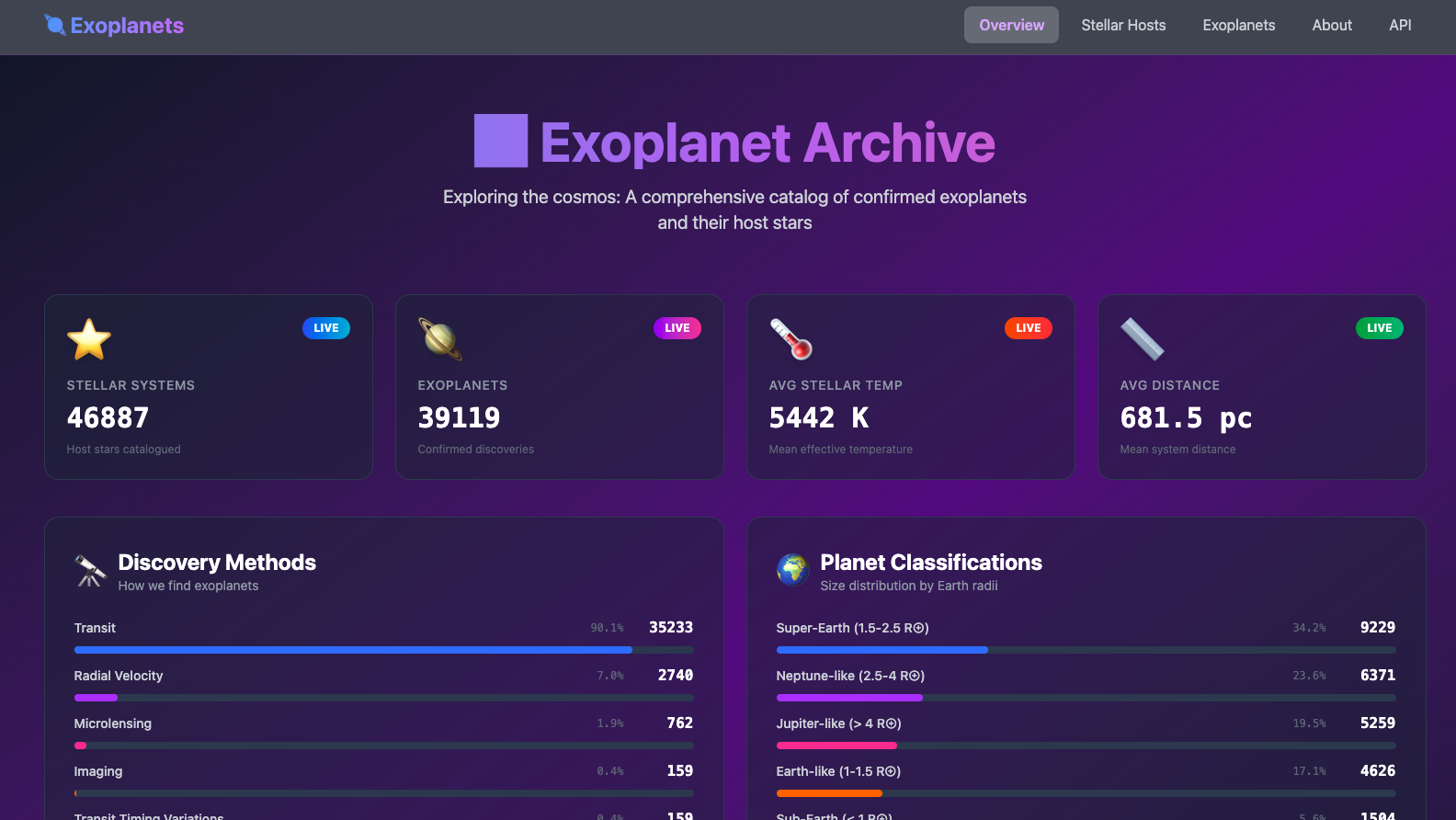Click the Earth-like count 4626
Viewport: 1456px width, 820px height.
1378,770
